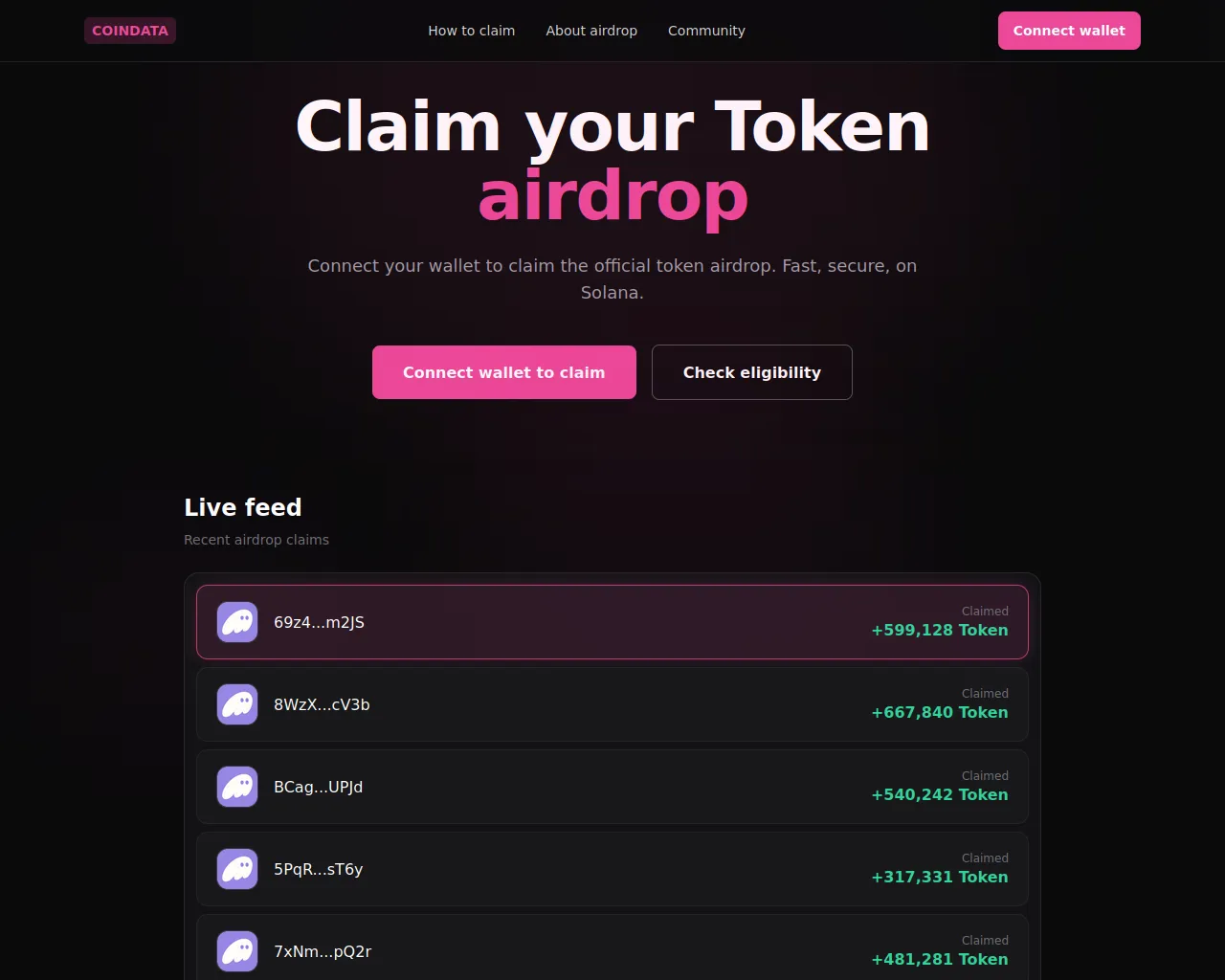Image resolution: width=1225 pixels, height=980 pixels.
Task: Click the BCag...UPJd wallet address
Action: (x=318, y=787)
